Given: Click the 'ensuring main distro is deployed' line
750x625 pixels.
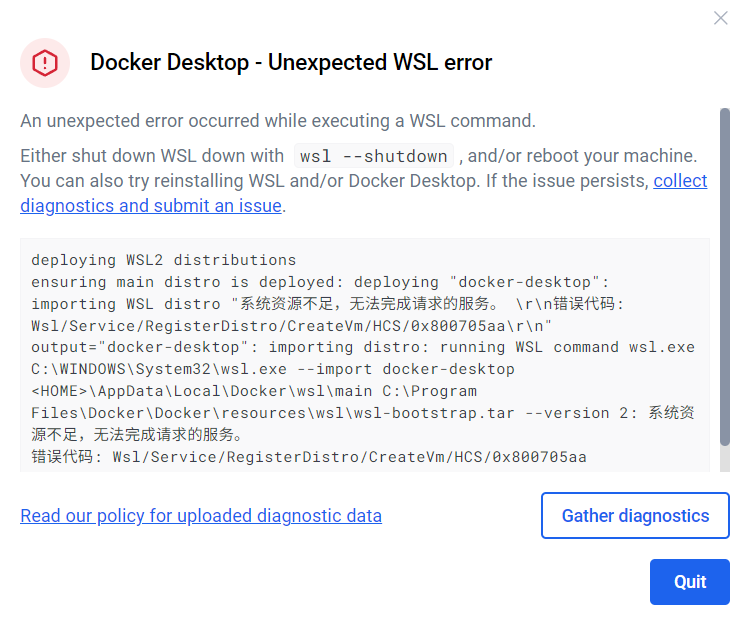Looking at the screenshot, I should (320, 282).
